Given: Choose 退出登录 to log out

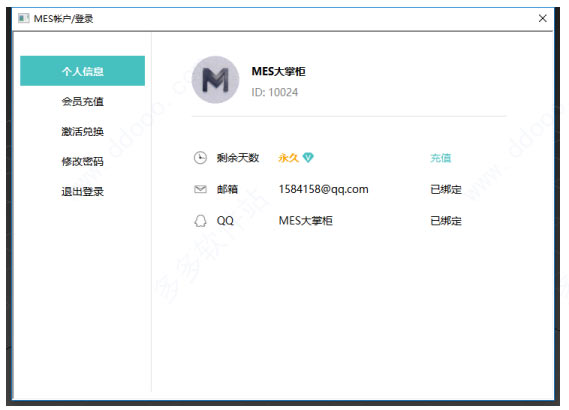Looking at the screenshot, I should 82,191.
